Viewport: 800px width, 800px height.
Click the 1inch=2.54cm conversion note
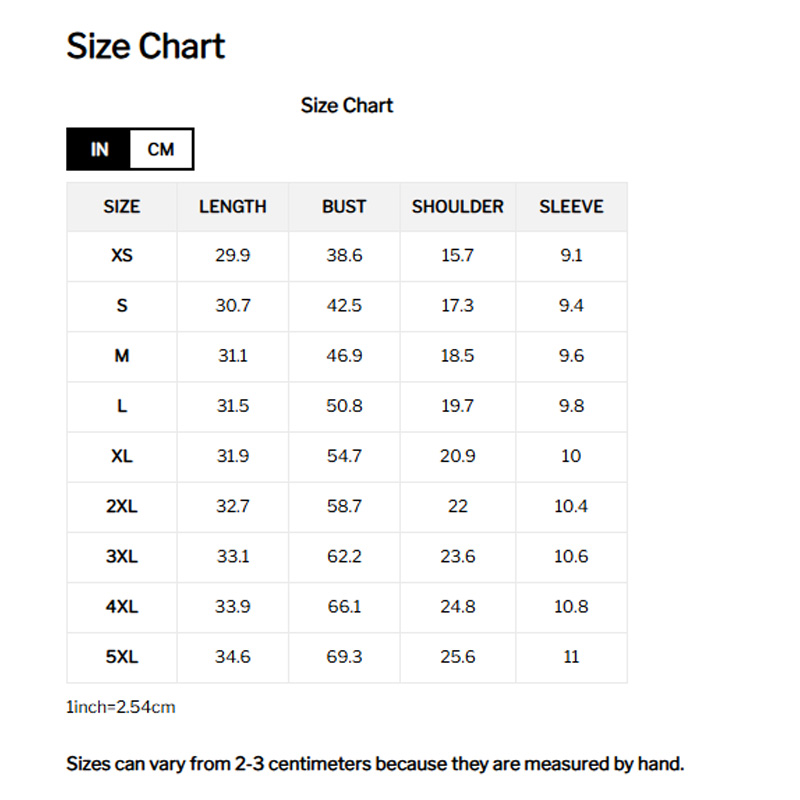coord(121,708)
